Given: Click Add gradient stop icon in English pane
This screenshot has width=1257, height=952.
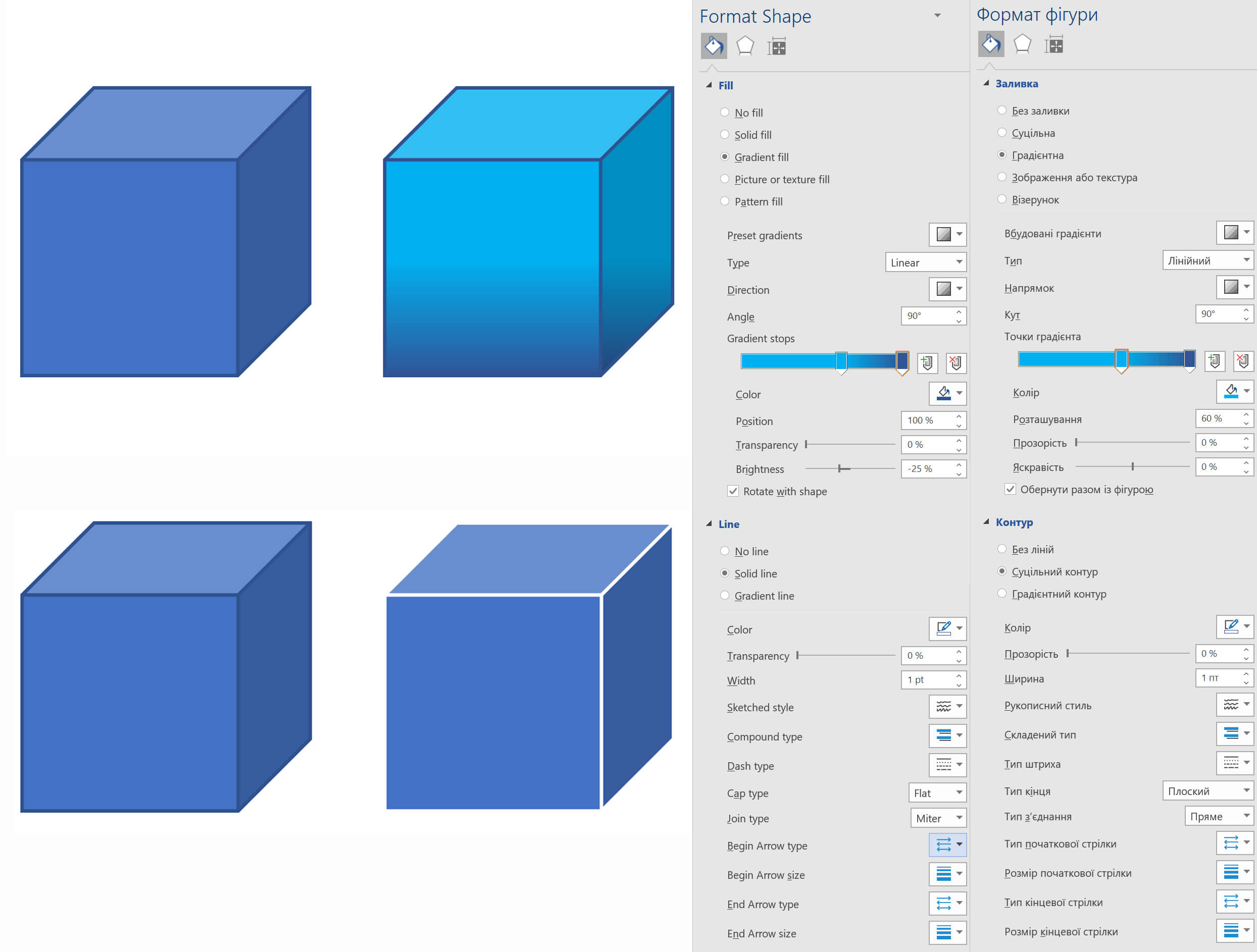Looking at the screenshot, I should tap(927, 362).
